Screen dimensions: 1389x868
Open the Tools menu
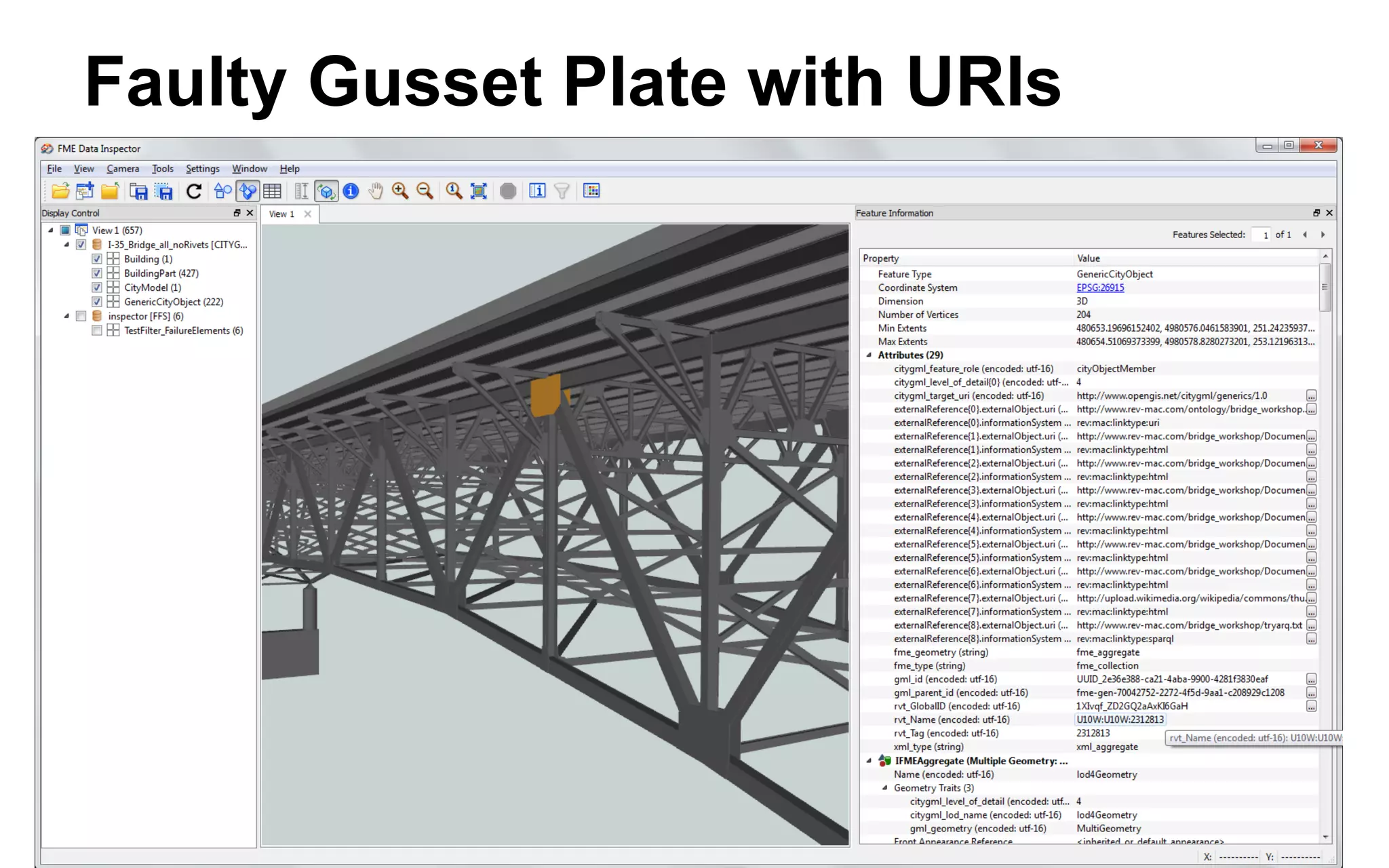pos(163,169)
